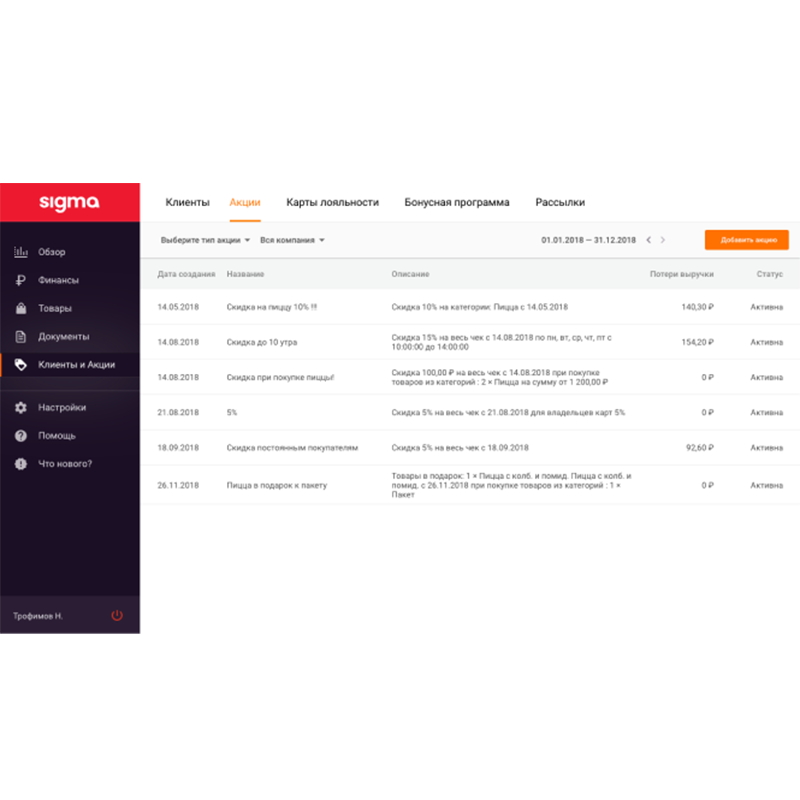The height and width of the screenshot is (800, 800).
Task: Click description Скидка 5% на весь чек с 18.09.2018
Action: click(x=460, y=447)
